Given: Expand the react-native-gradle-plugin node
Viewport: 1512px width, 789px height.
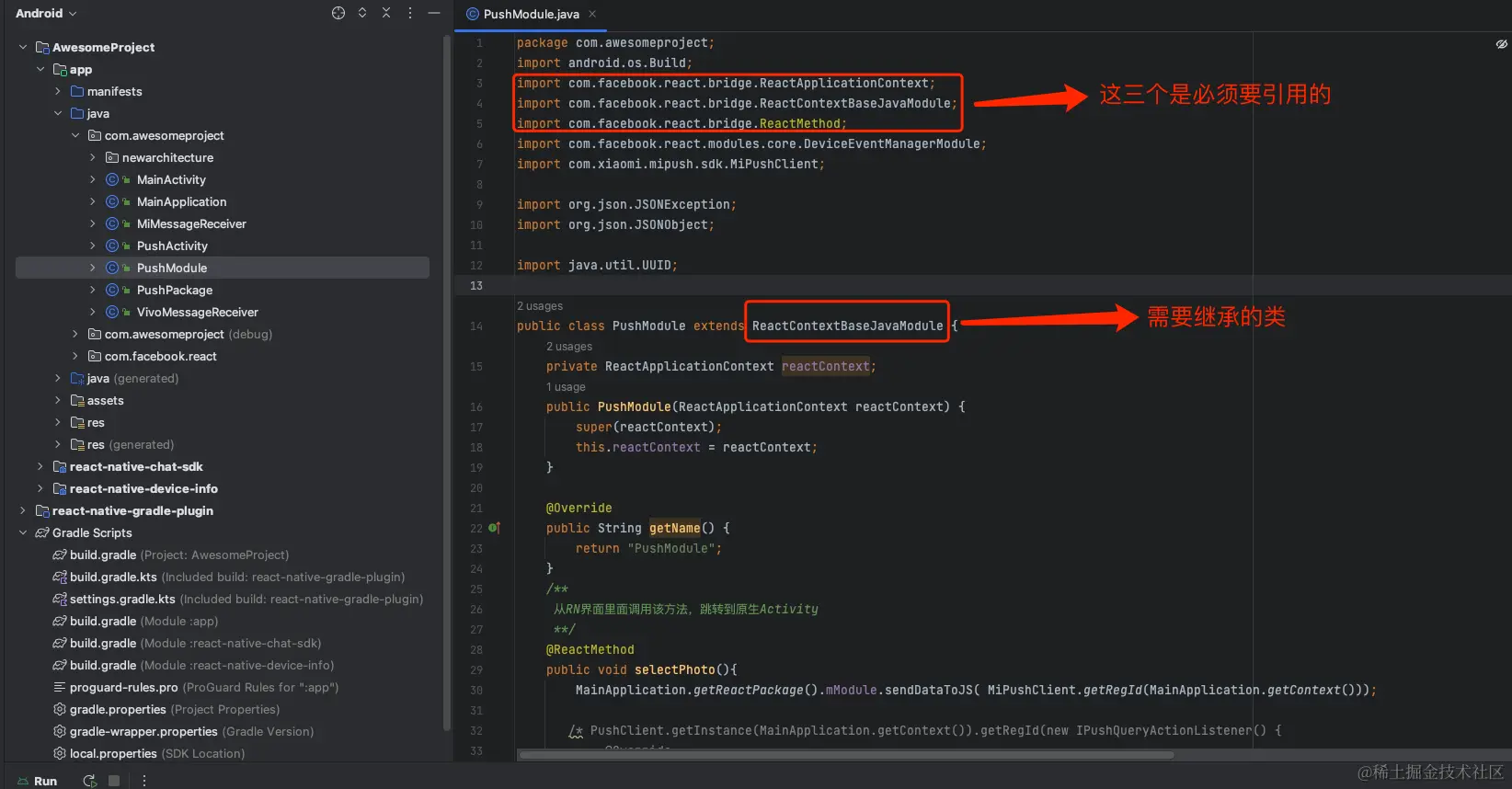Looking at the screenshot, I should [23, 510].
